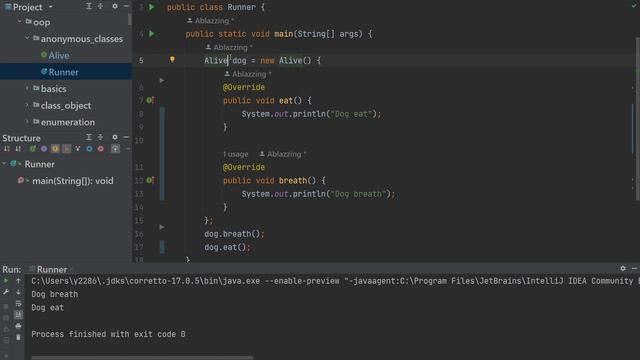The height and width of the screenshot is (360, 640).
Task: Hide the Project tool window
Action: [x=126, y=6]
